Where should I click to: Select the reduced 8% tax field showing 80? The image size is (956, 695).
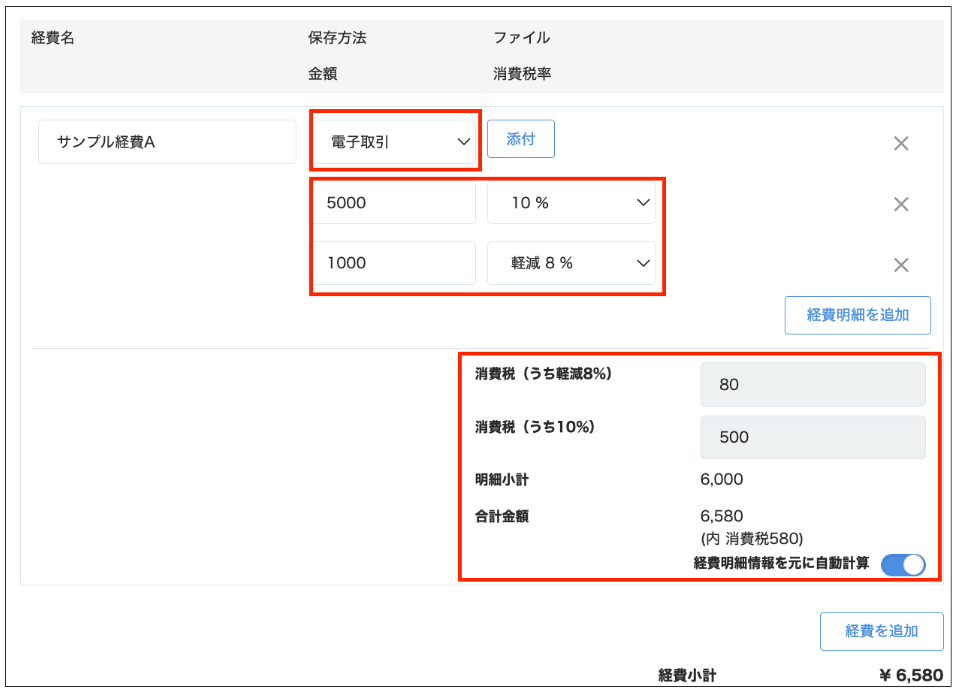812,384
